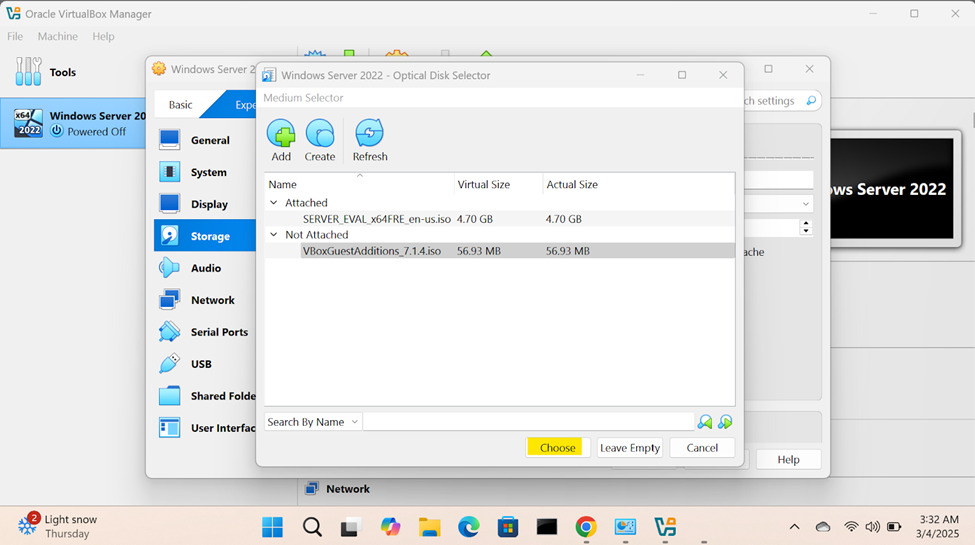Open weather widget Light snow
Image resolution: width=975 pixels, height=545 pixels.
point(57,526)
